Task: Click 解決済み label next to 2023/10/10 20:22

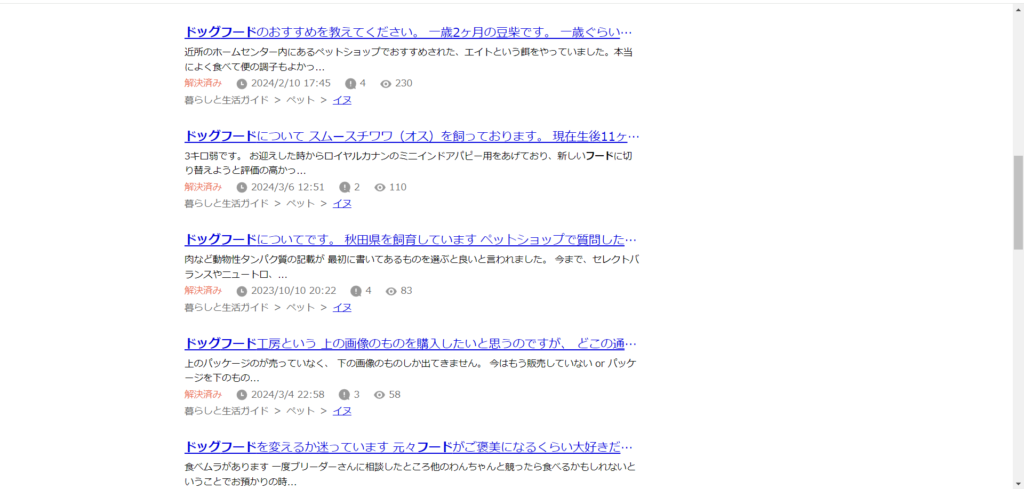Action: click(203, 291)
